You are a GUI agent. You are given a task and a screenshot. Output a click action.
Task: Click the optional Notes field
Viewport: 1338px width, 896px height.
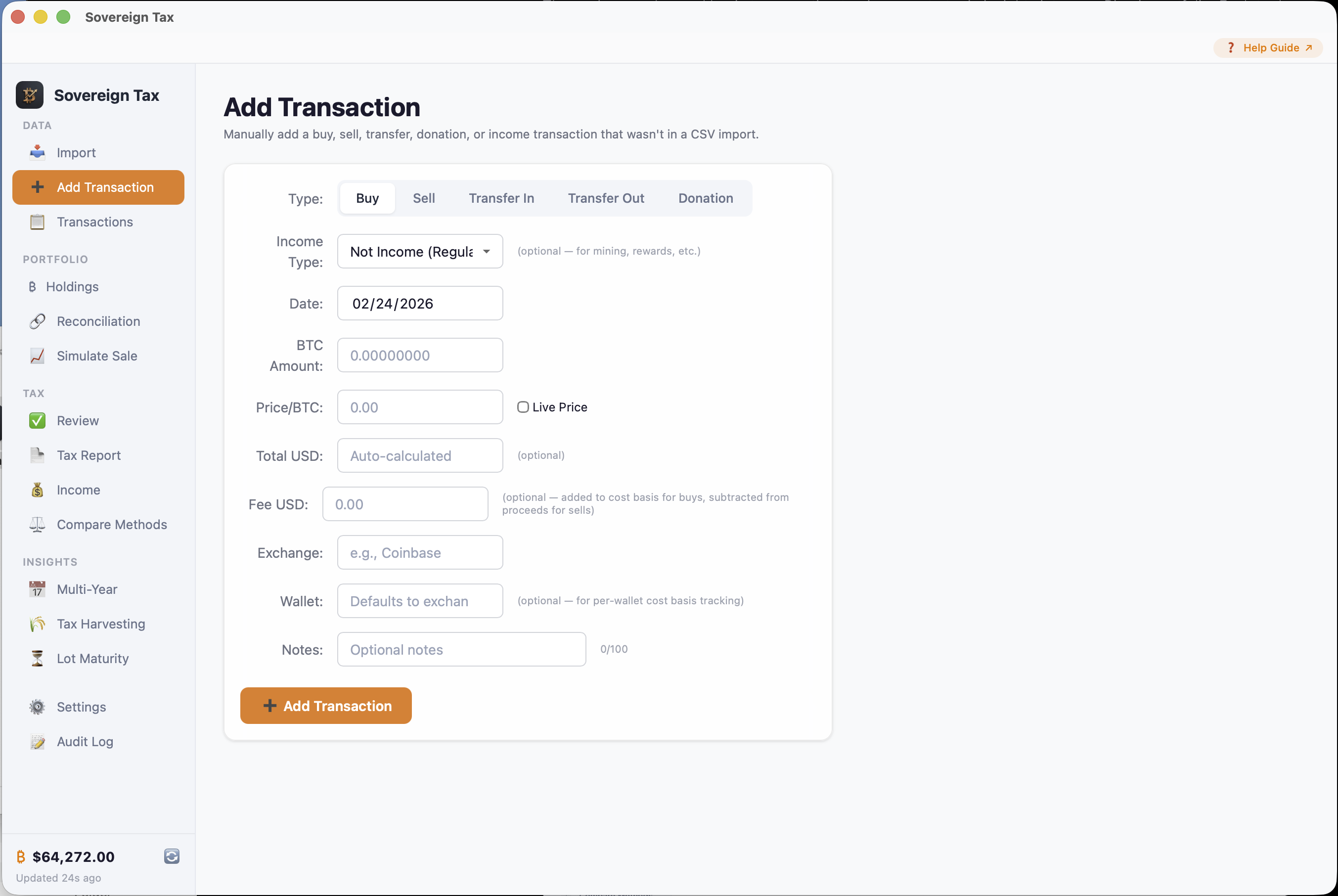point(461,649)
